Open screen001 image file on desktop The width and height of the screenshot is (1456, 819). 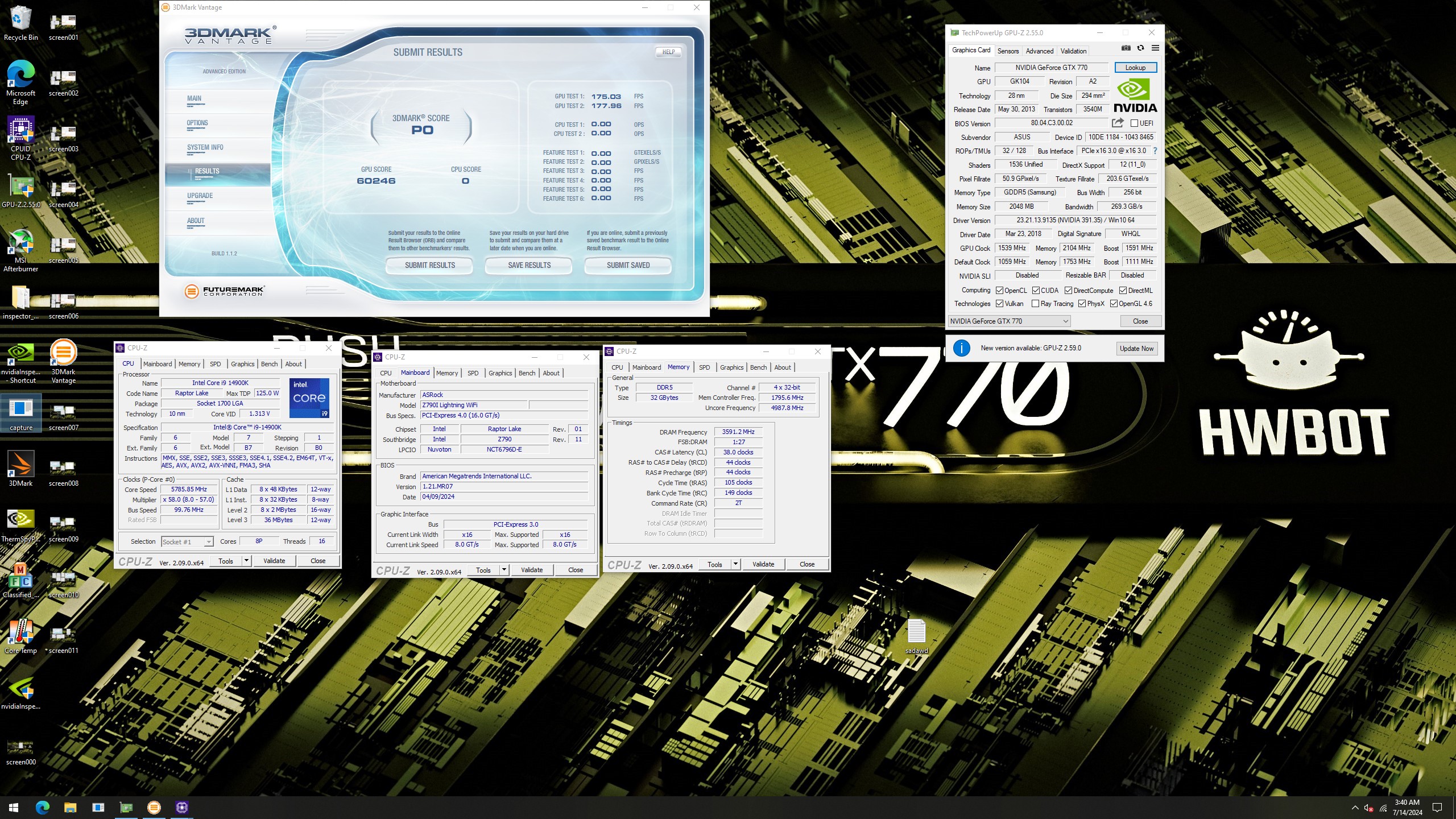(64, 27)
